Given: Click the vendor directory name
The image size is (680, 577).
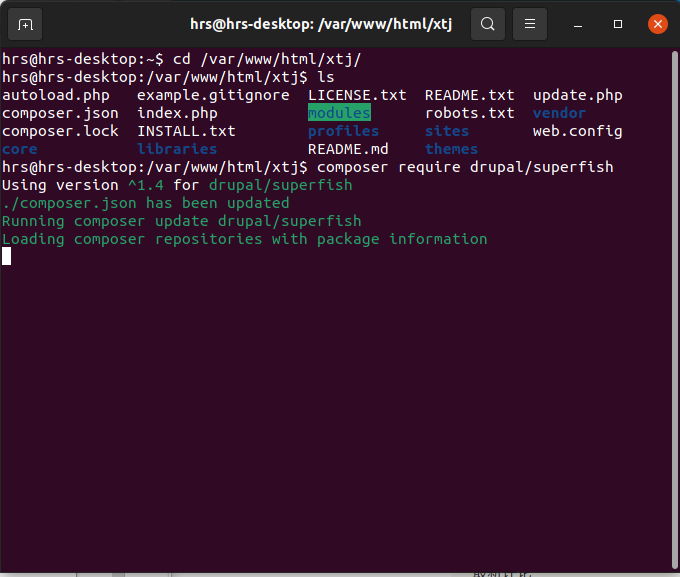Looking at the screenshot, I should point(559,113).
